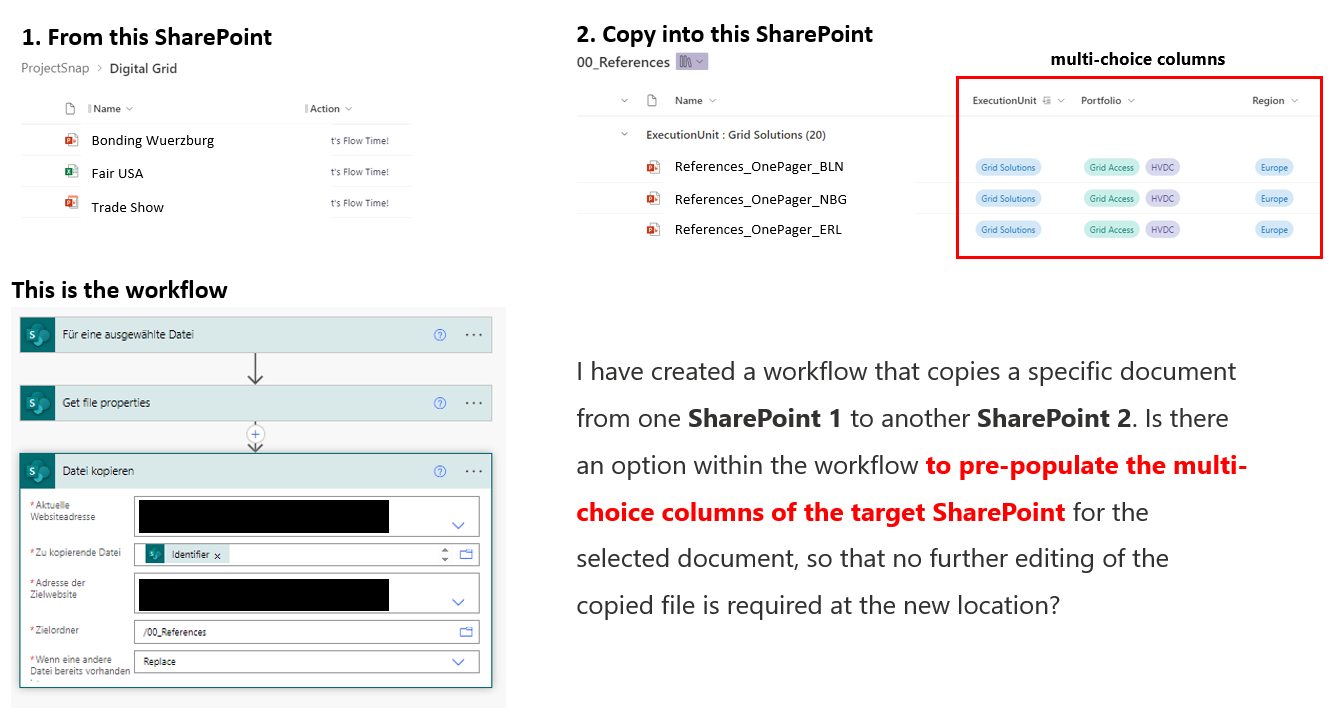The image size is (1344, 714).
Task: Open folder picker for 'Zu kopierende Datei'
Action: click(x=466, y=554)
